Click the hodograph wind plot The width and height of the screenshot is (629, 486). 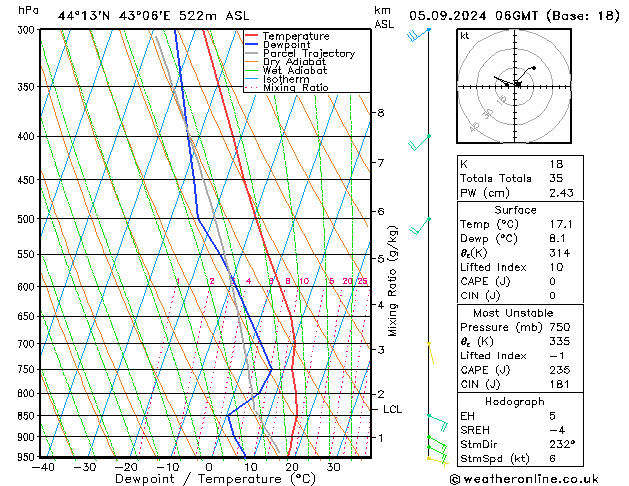click(x=514, y=86)
